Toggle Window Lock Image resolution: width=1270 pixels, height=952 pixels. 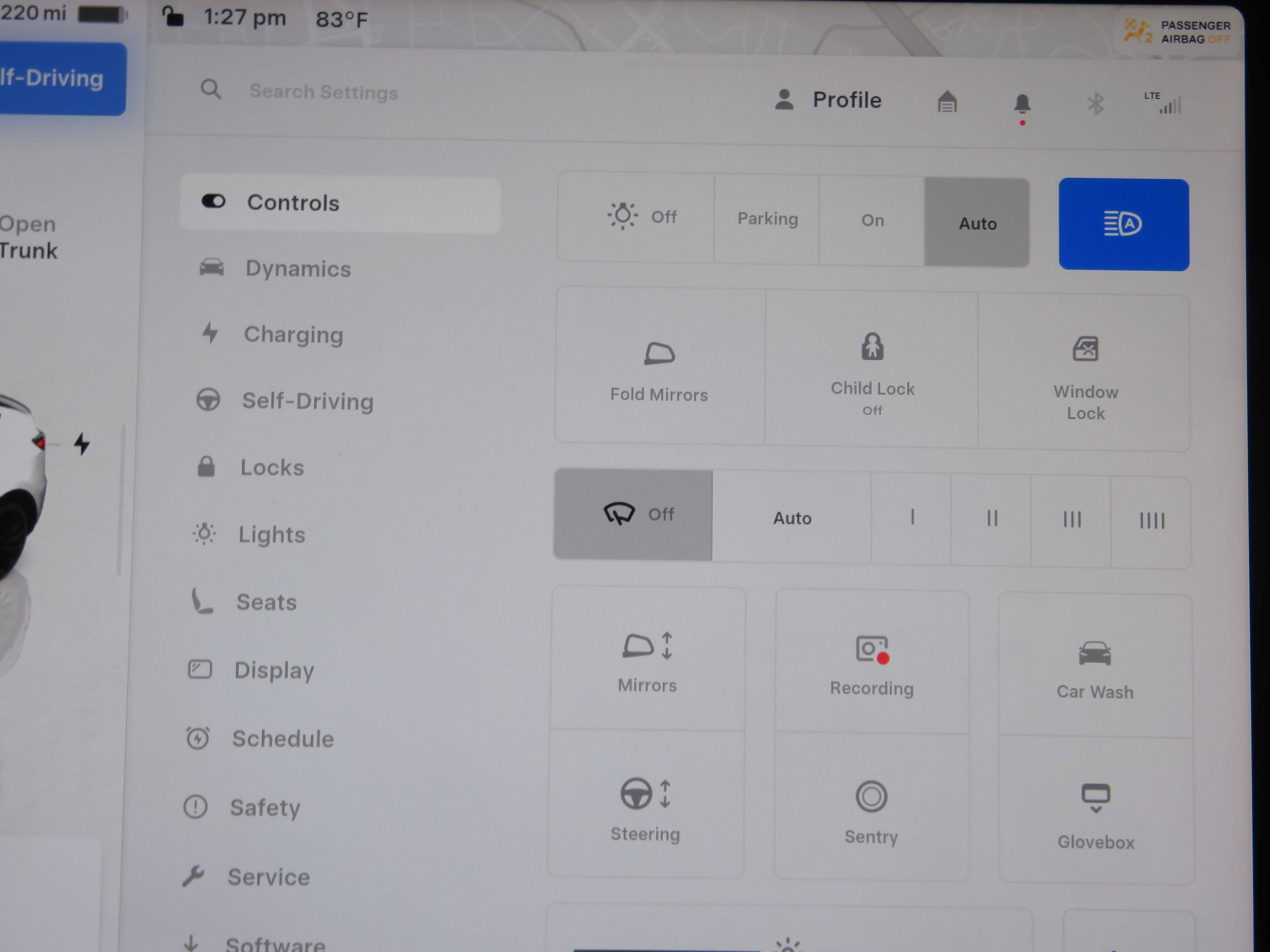click(1085, 373)
